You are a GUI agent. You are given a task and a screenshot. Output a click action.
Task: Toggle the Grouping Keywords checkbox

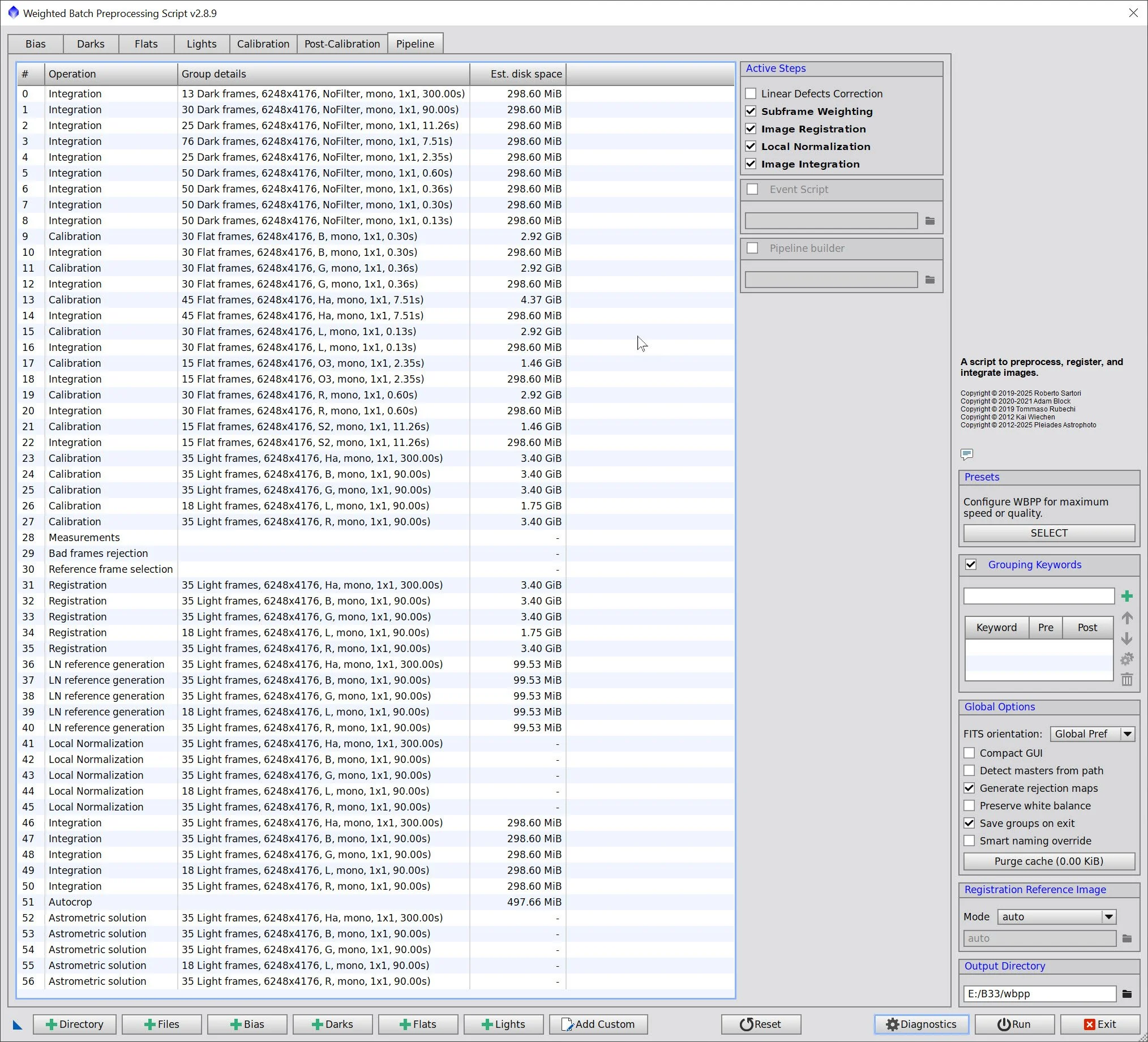pyautogui.click(x=971, y=564)
